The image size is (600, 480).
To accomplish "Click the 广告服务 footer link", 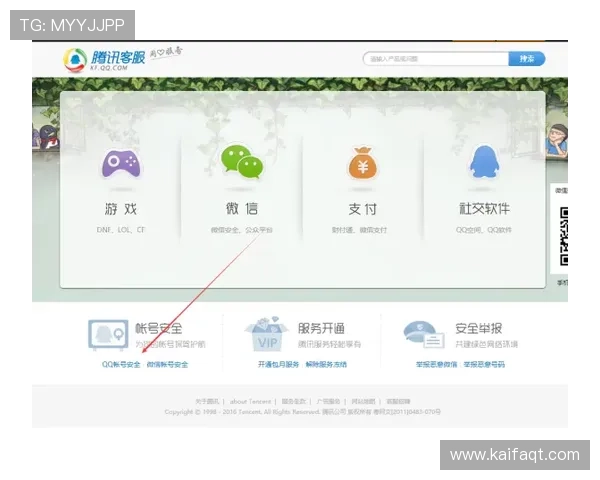I will tap(328, 401).
